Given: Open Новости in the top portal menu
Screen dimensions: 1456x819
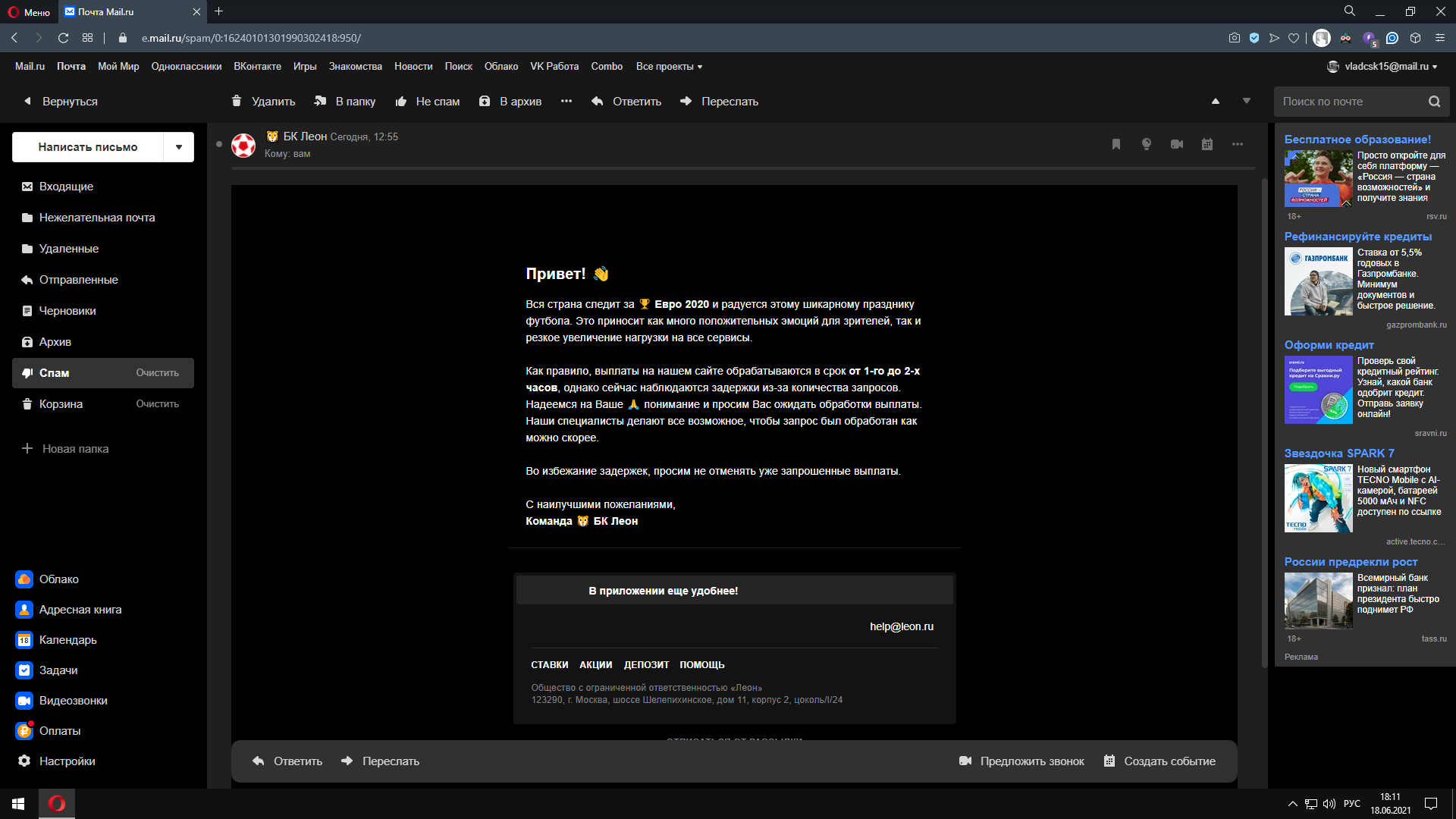Looking at the screenshot, I should [x=413, y=67].
